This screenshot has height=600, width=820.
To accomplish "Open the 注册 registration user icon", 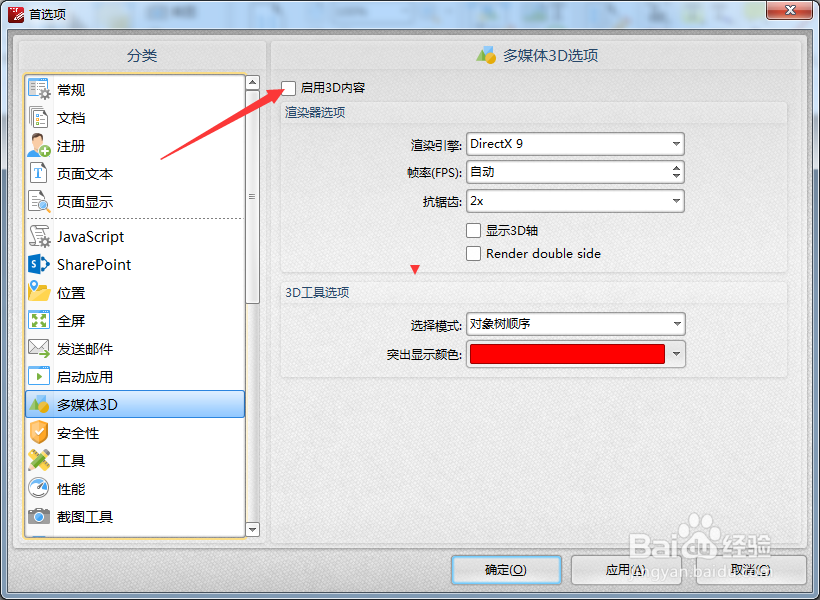I will (x=39, y=145).
